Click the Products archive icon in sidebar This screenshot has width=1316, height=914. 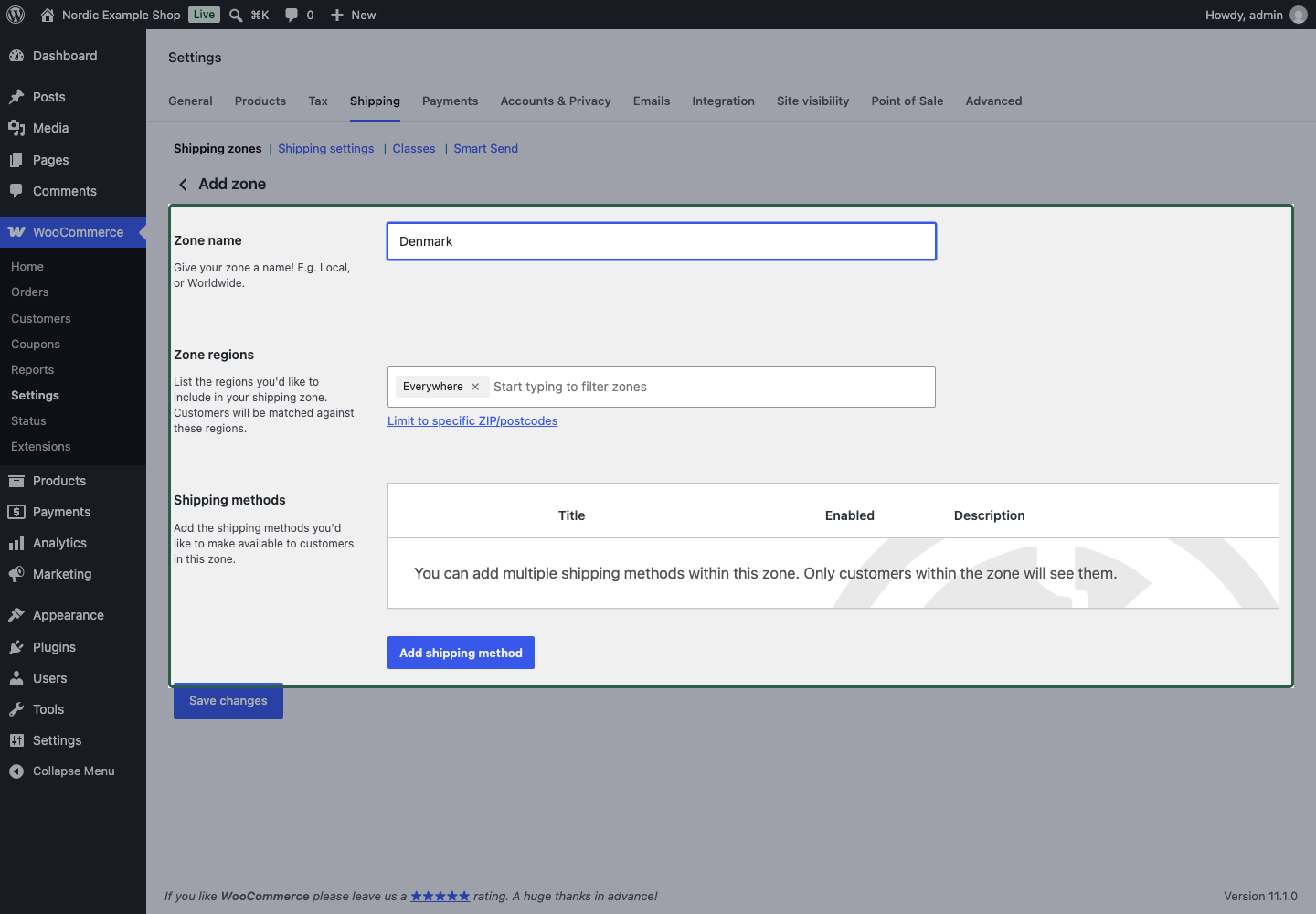16,481
